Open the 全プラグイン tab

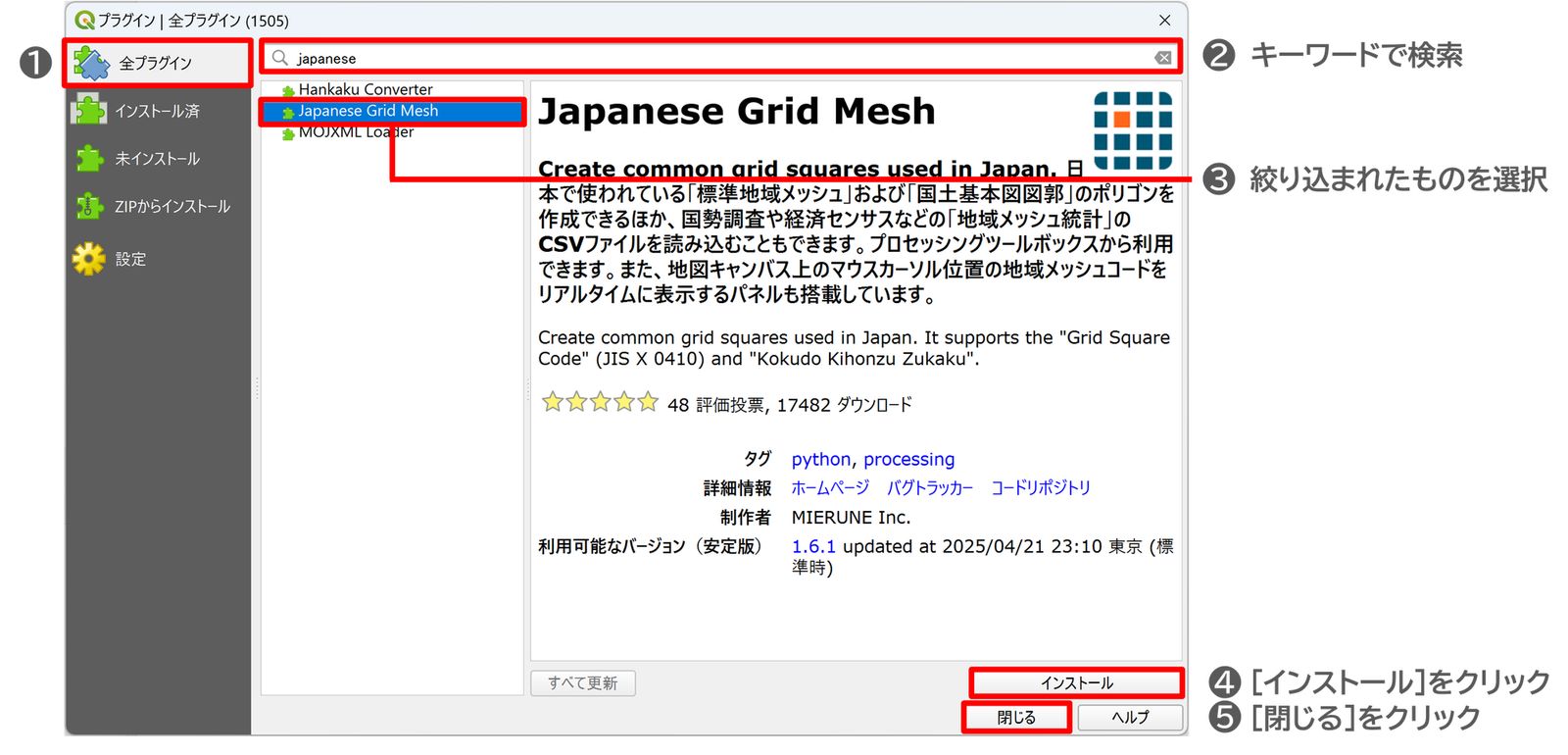159,63
